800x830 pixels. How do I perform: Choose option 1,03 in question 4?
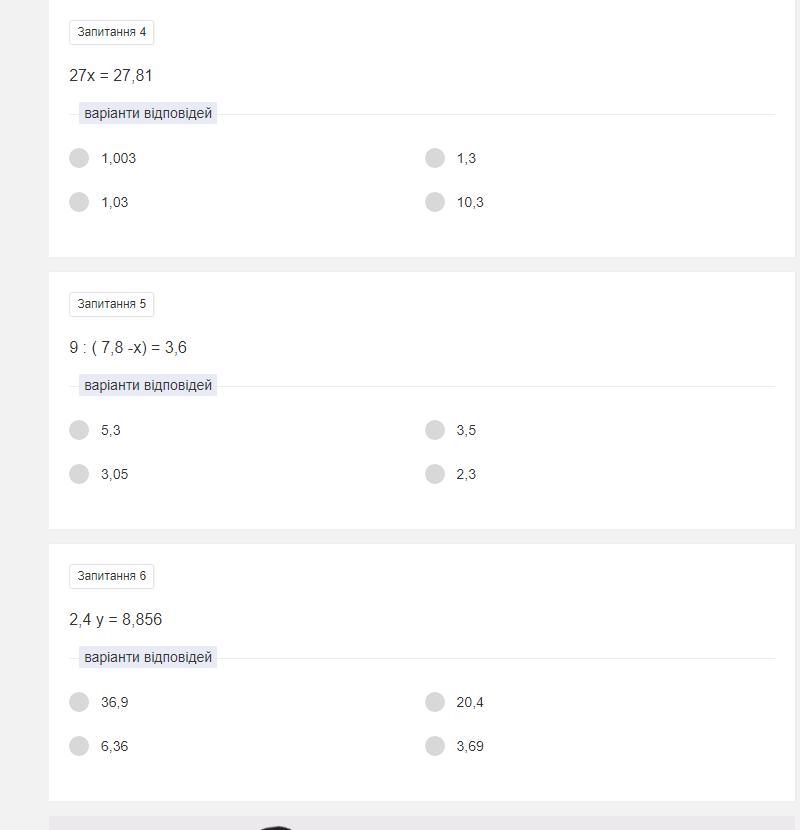[x=79, y=202]
